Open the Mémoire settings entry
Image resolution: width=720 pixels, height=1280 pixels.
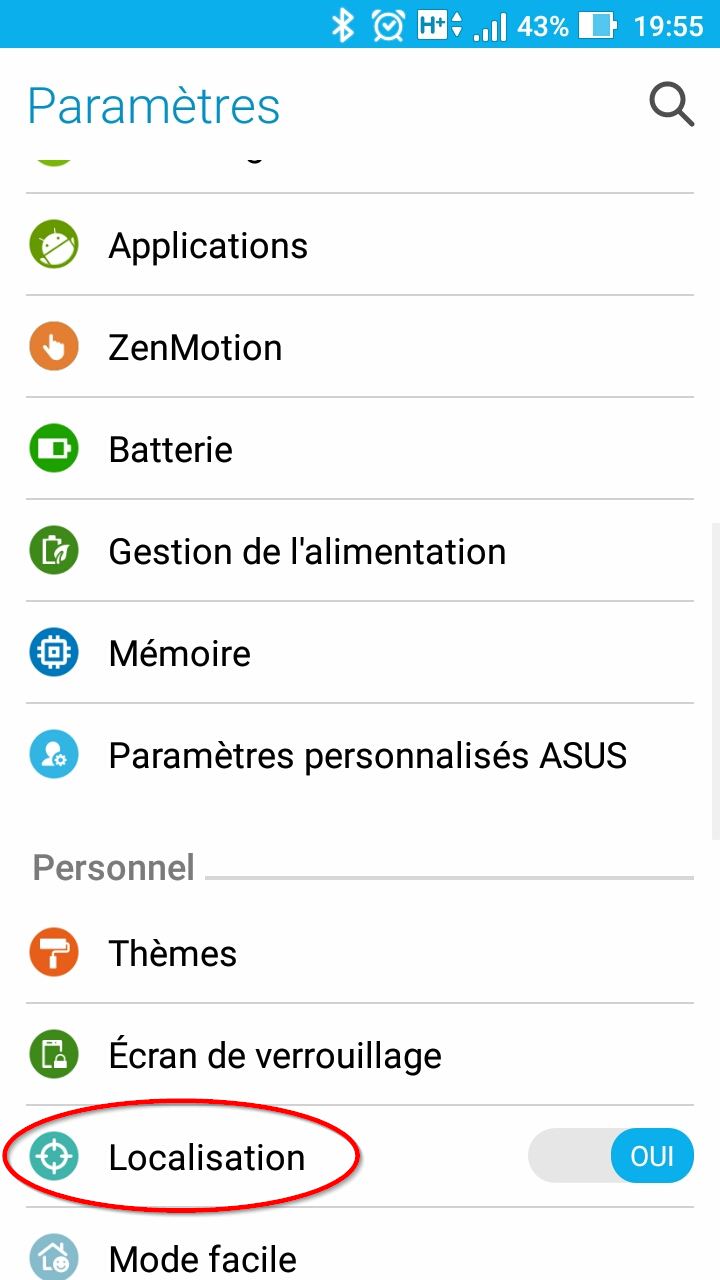[180, 654]
